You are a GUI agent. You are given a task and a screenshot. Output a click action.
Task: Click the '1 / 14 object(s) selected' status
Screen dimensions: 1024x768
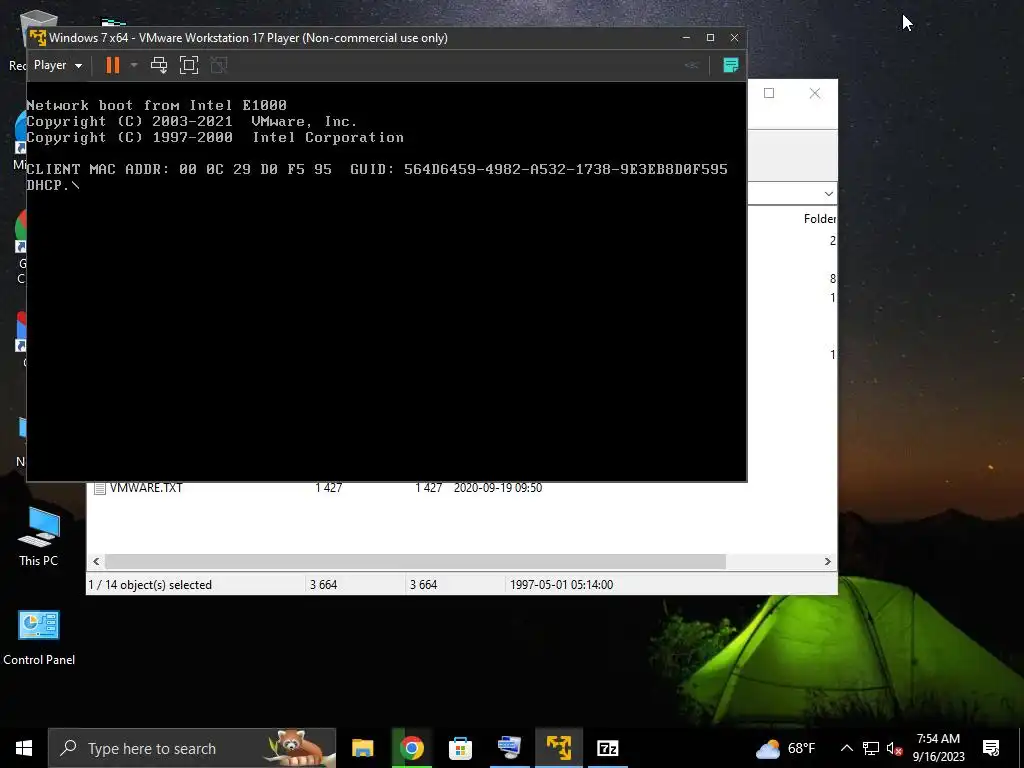(x=150, y=585)
